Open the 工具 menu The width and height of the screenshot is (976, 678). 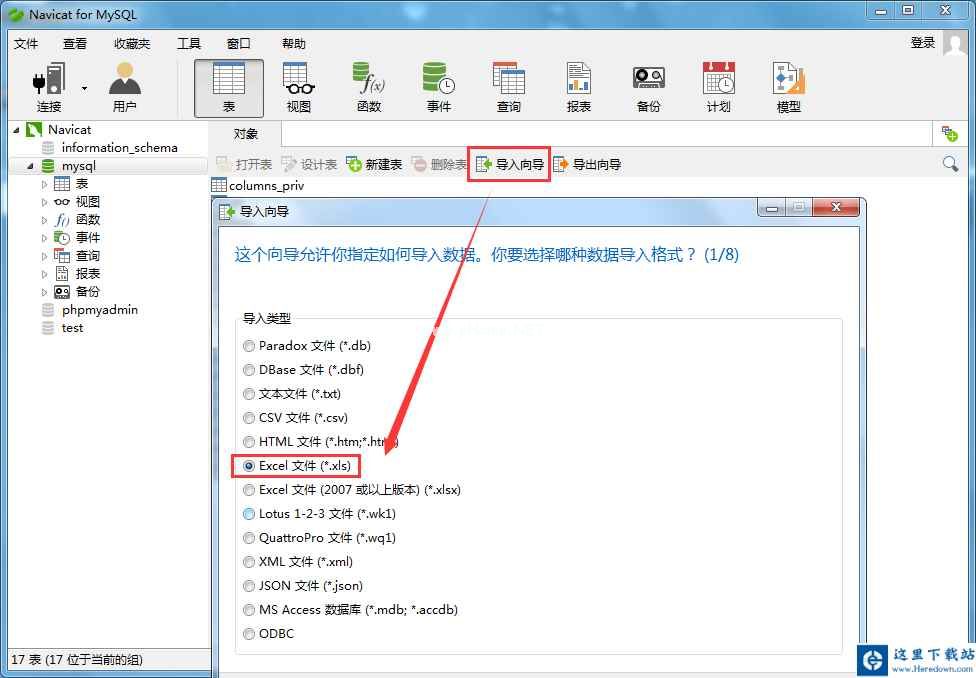[188, 43]
